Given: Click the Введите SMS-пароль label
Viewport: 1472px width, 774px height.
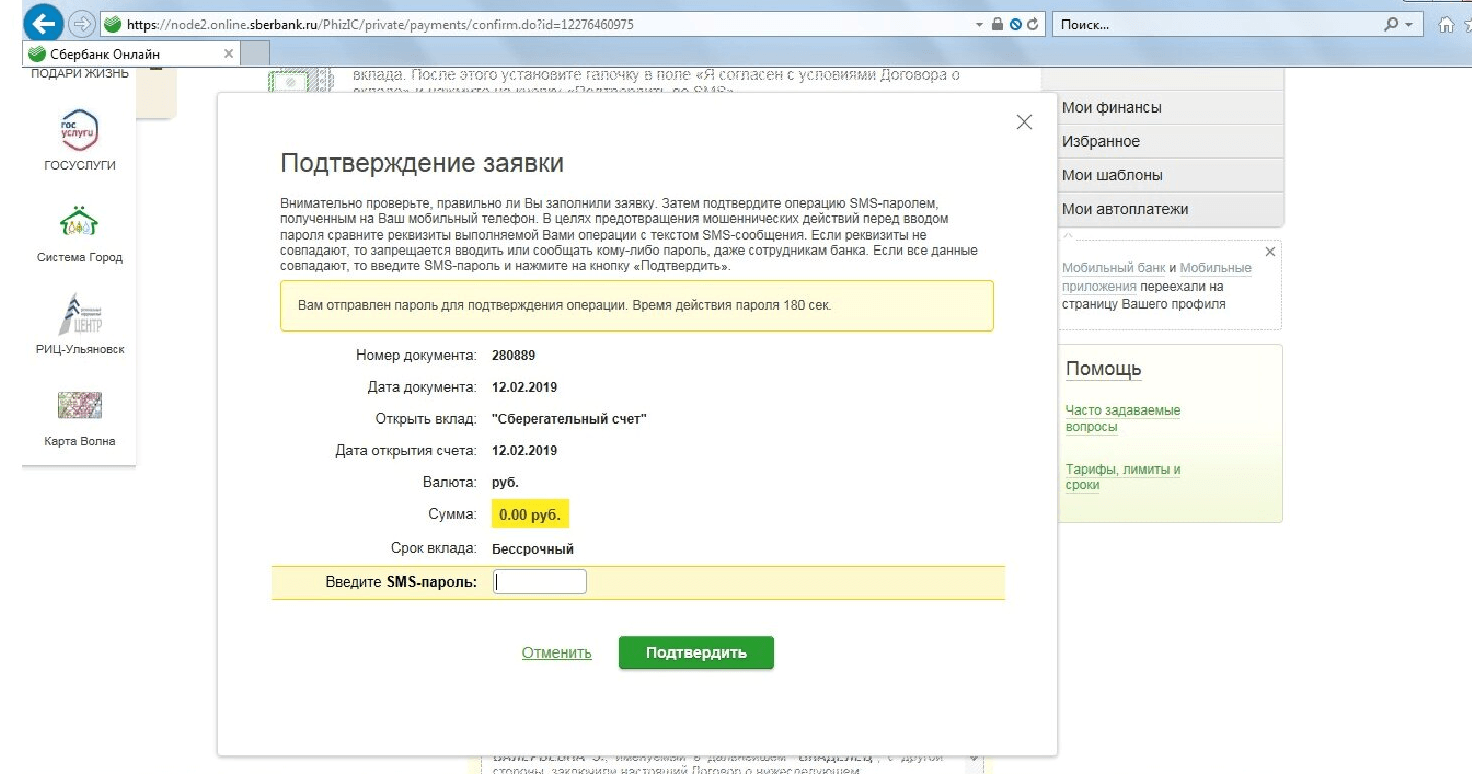Looking at the screenshot, I should (401, 582).
